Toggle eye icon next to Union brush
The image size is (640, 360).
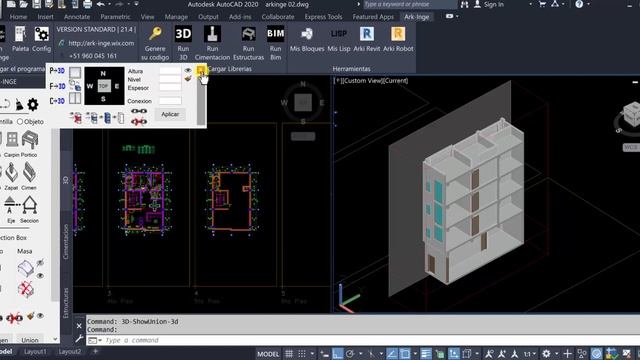click(x=40, y=316)
